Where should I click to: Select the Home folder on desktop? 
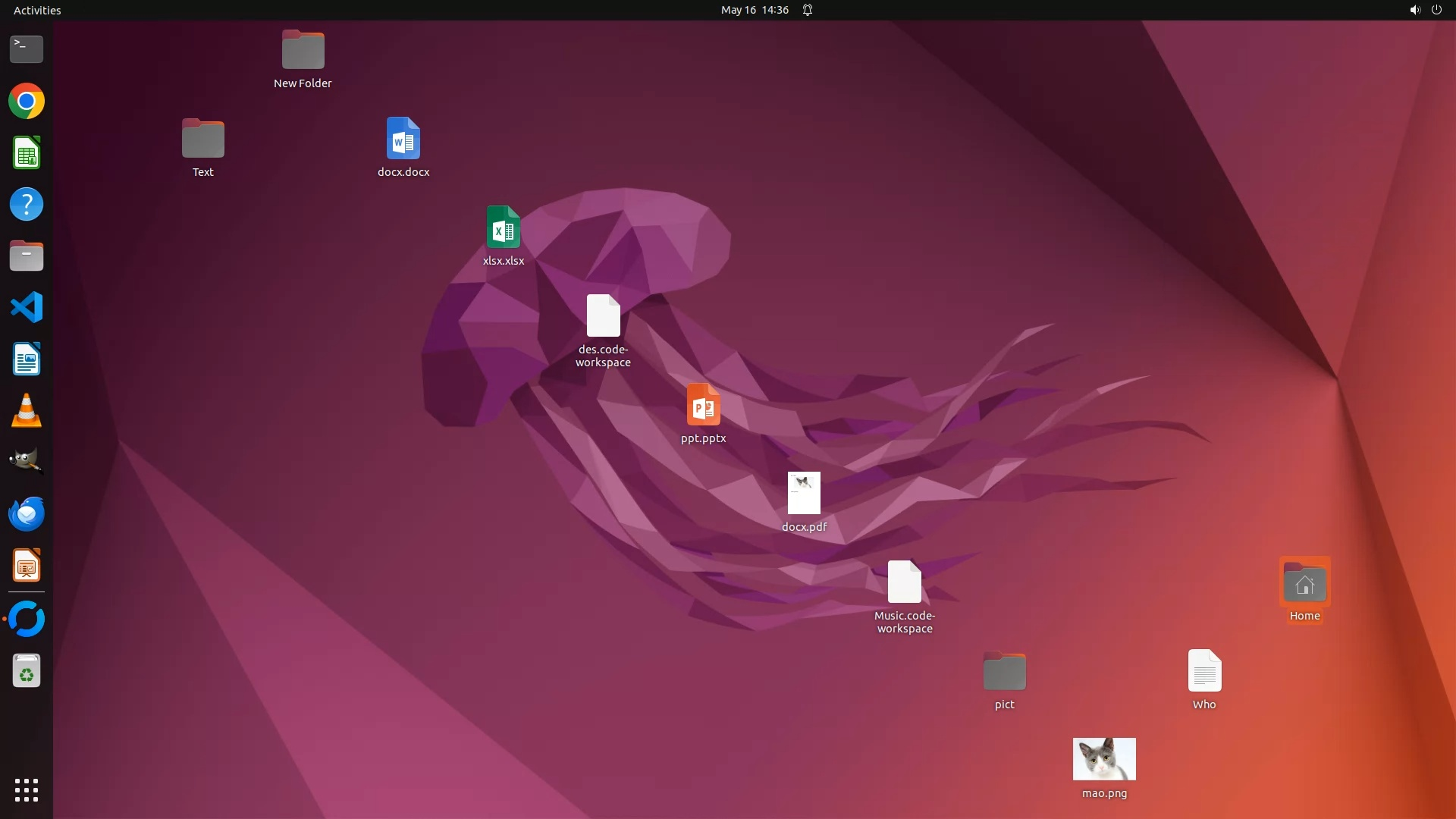[1304, 584]
